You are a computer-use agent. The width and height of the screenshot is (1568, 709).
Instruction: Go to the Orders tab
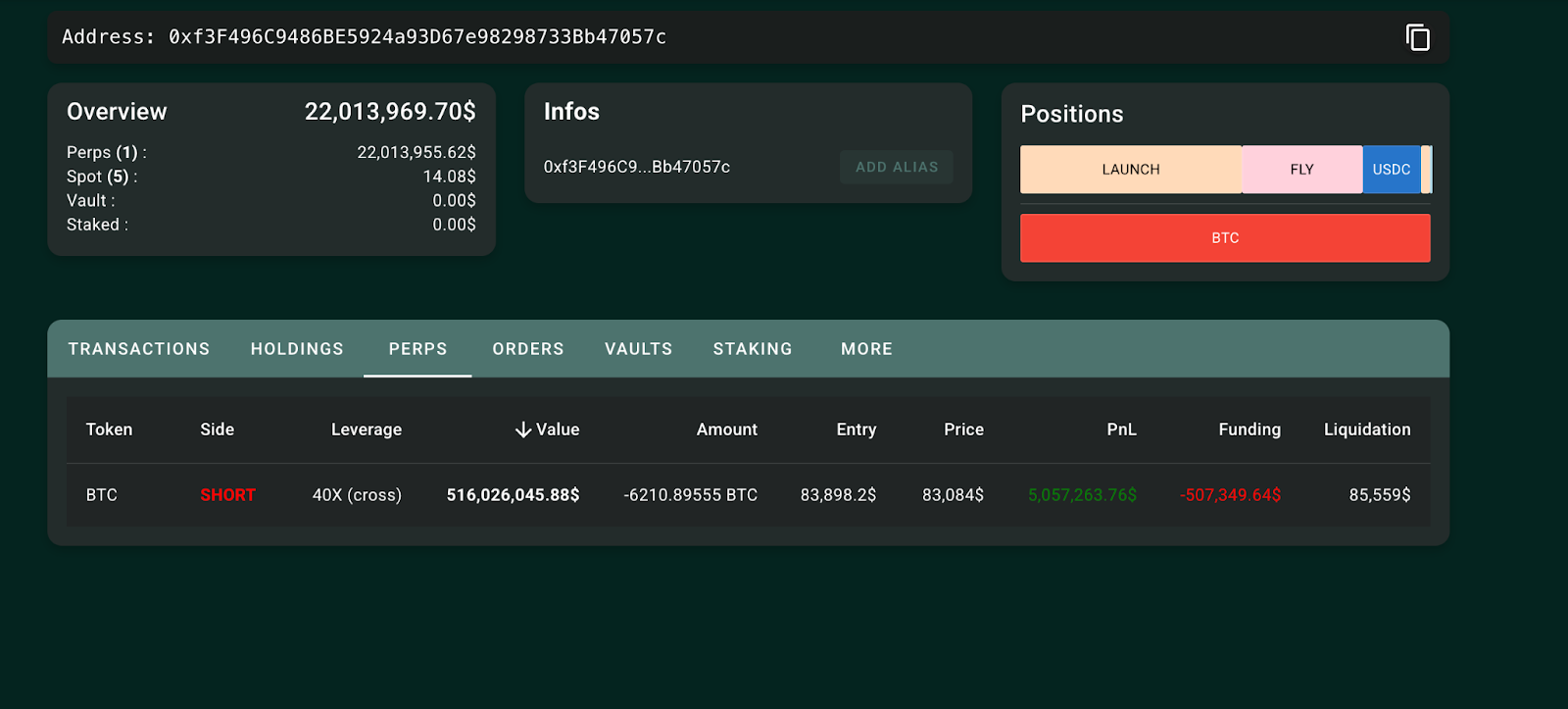tap(528, 349)
